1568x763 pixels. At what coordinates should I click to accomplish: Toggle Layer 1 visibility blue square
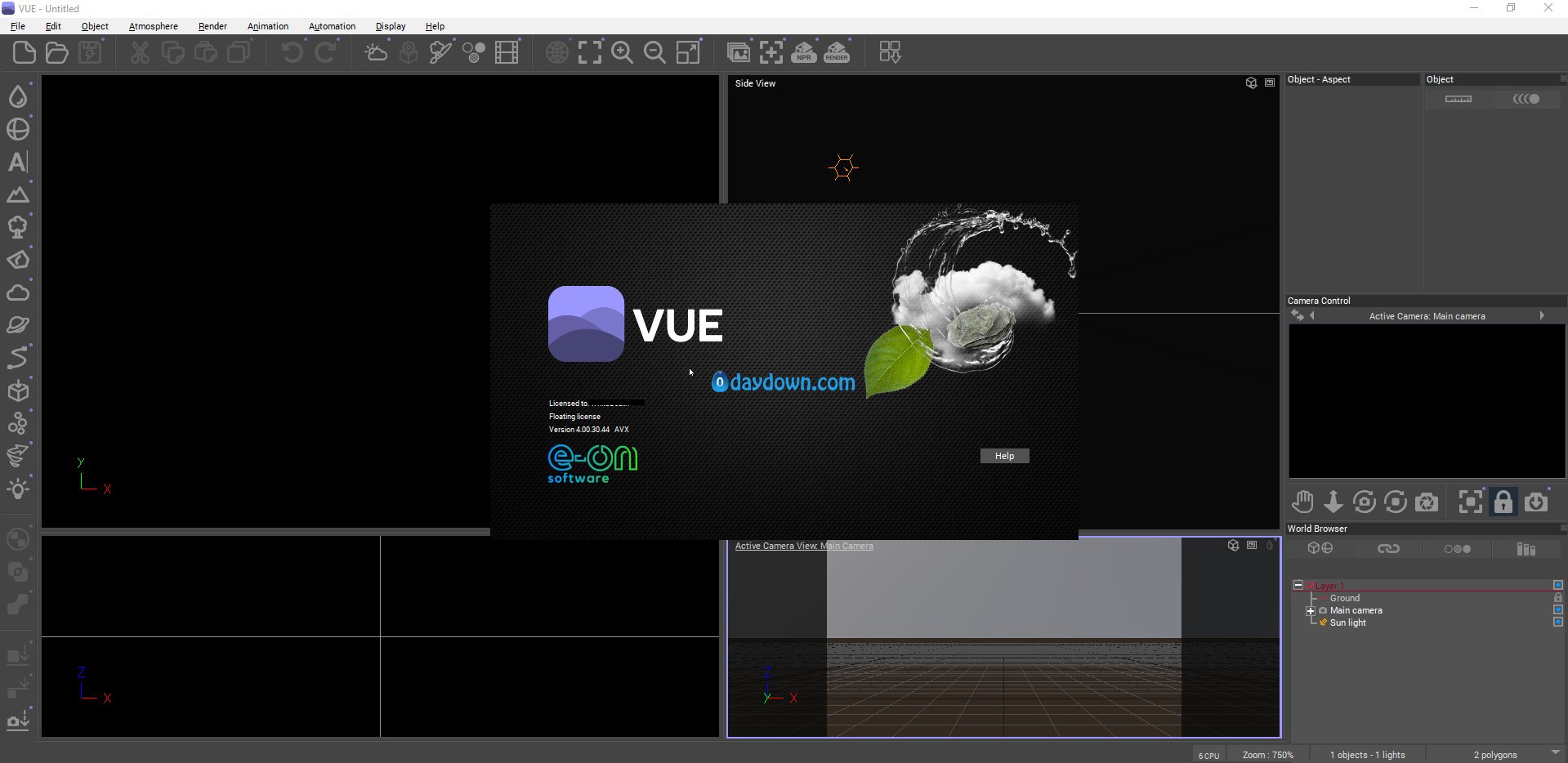coord(1558,586)
